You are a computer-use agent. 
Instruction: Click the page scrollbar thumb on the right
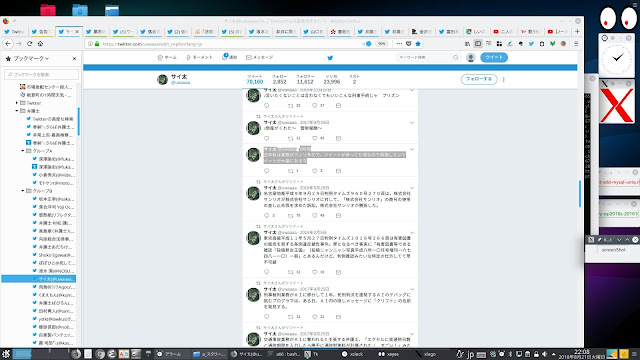580,194
